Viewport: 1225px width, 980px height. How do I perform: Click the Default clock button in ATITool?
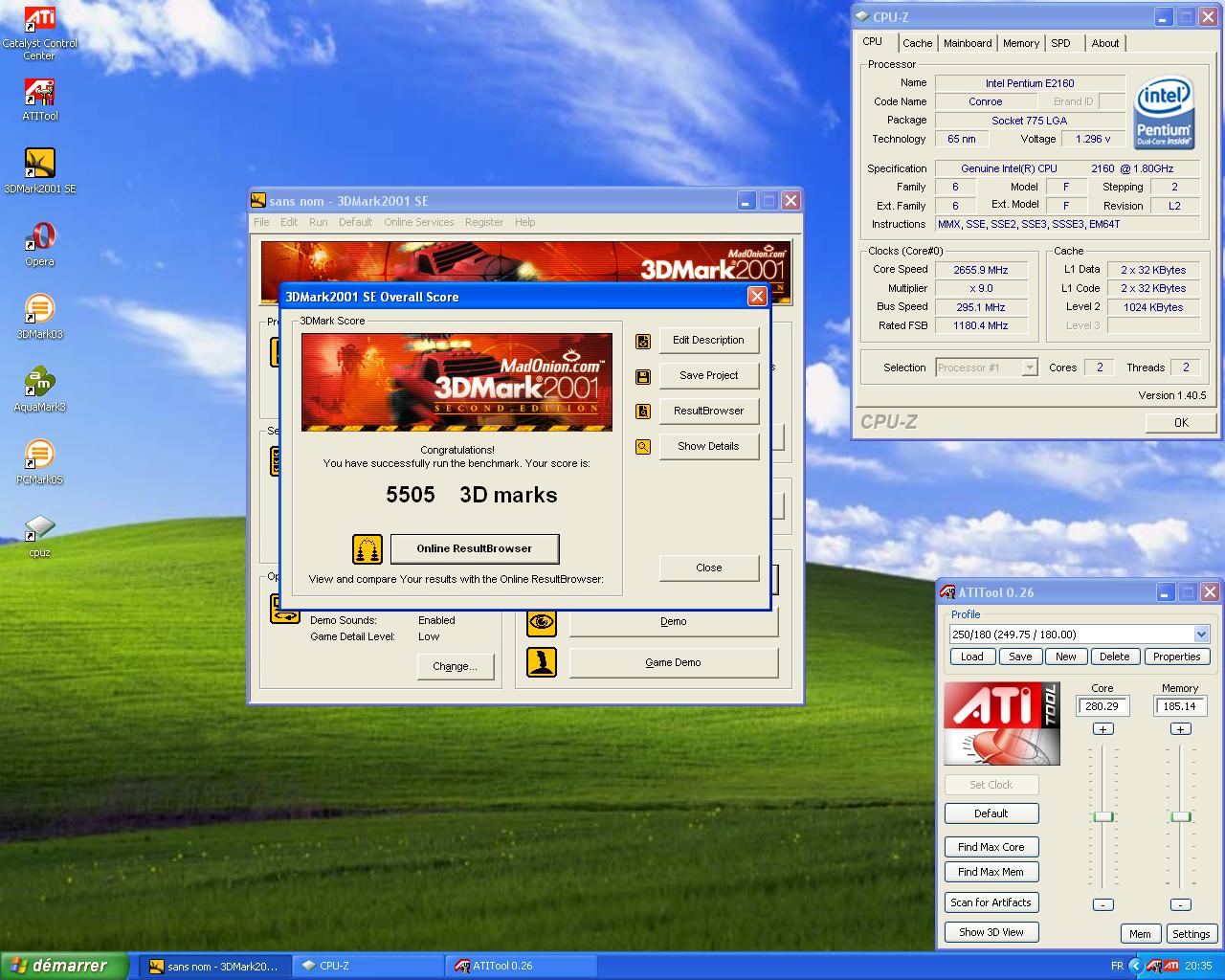pyautogui.click(x=991, y=813)
